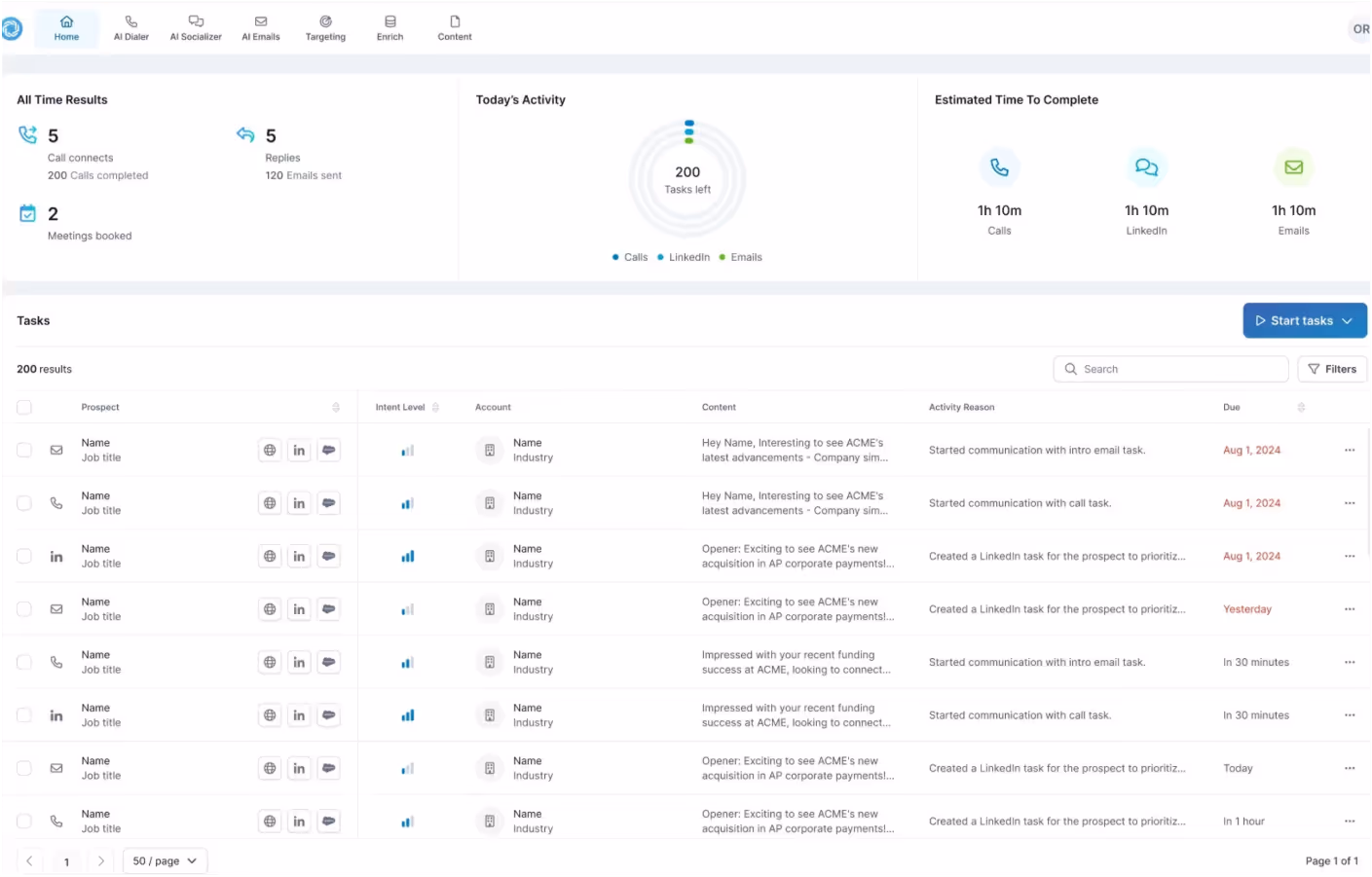
Task: Open LinkedIn profile icon in Yesterday row
Action: (x=299, y=609)
